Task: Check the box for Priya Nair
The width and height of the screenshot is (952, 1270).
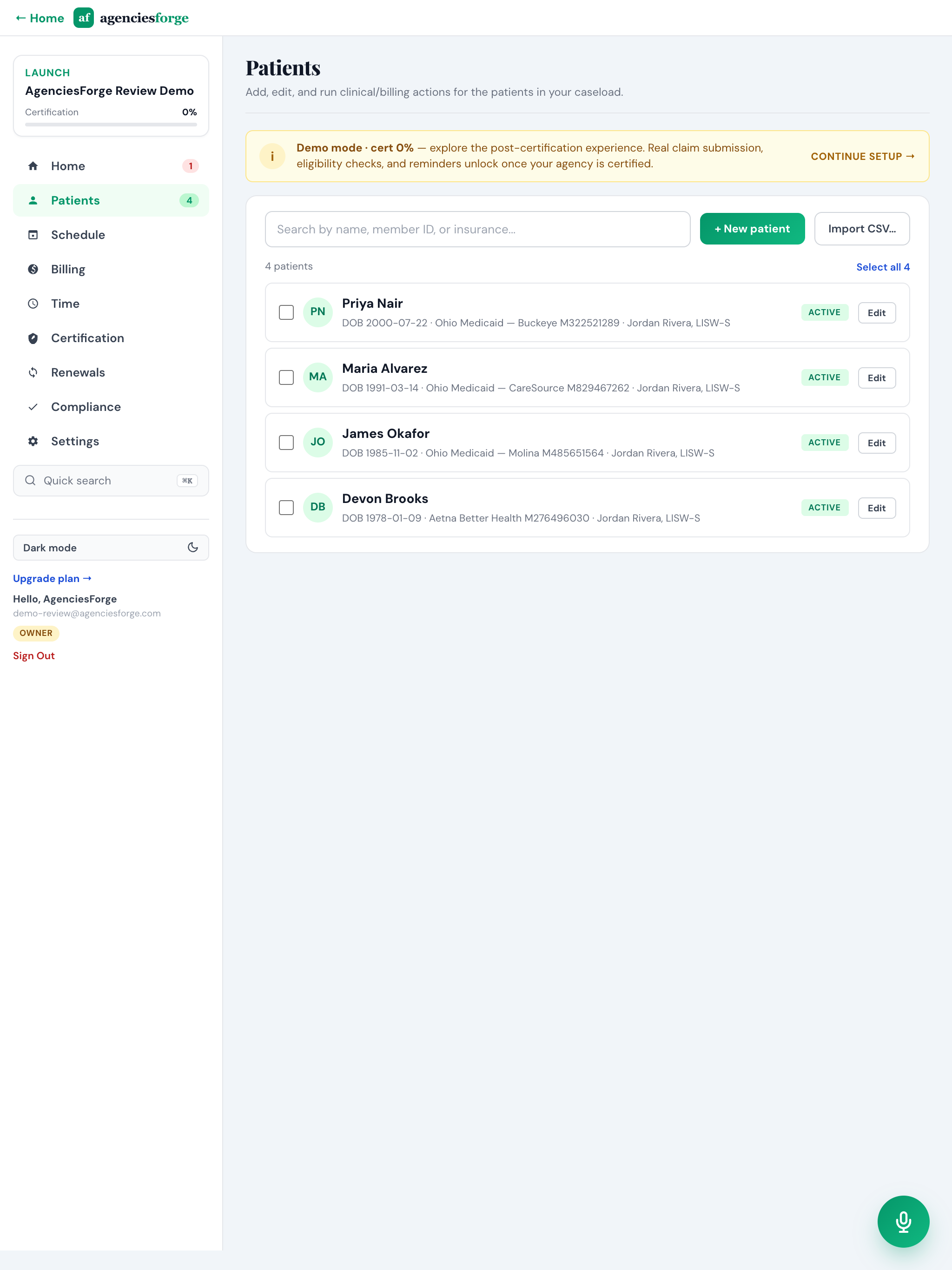Action: tap(286, 312)
